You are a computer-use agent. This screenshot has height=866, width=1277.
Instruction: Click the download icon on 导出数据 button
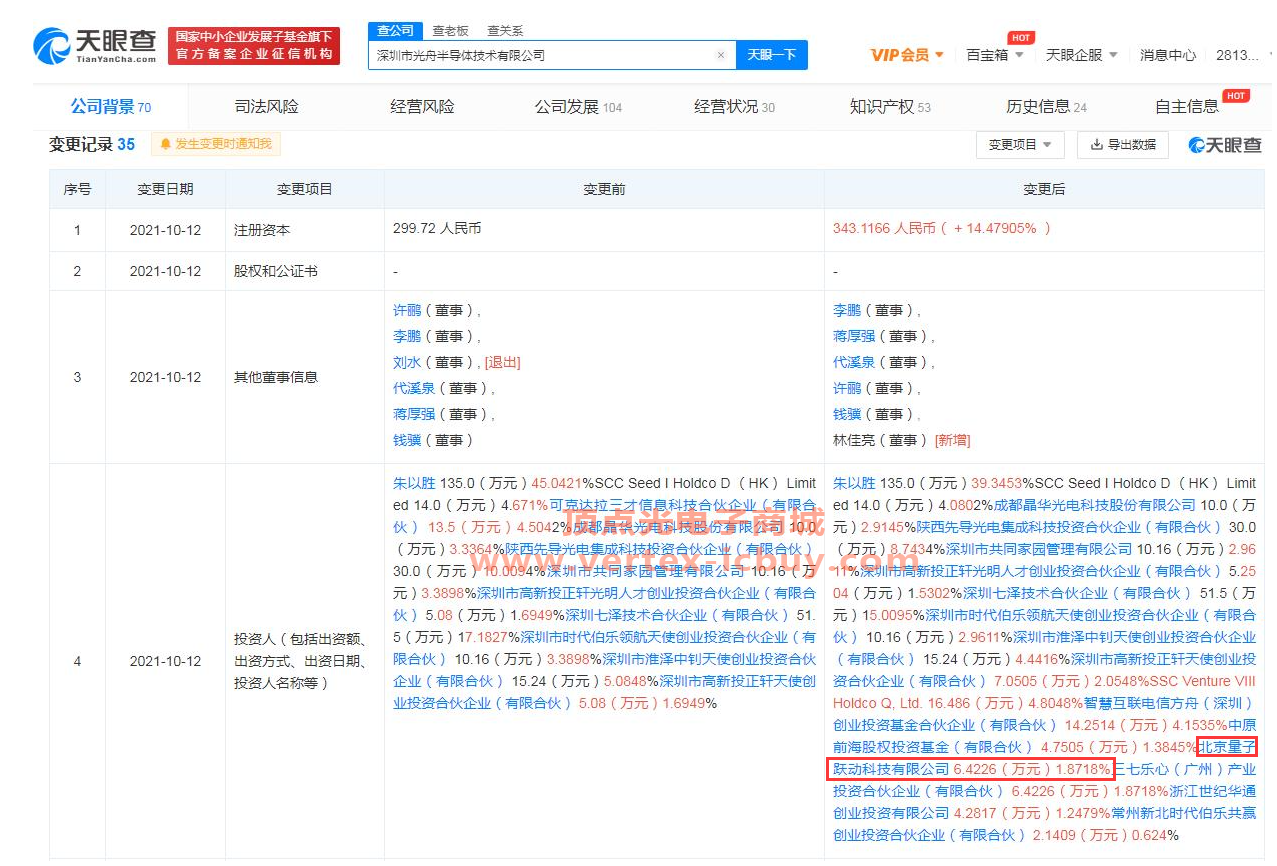tap(1095, 144)
